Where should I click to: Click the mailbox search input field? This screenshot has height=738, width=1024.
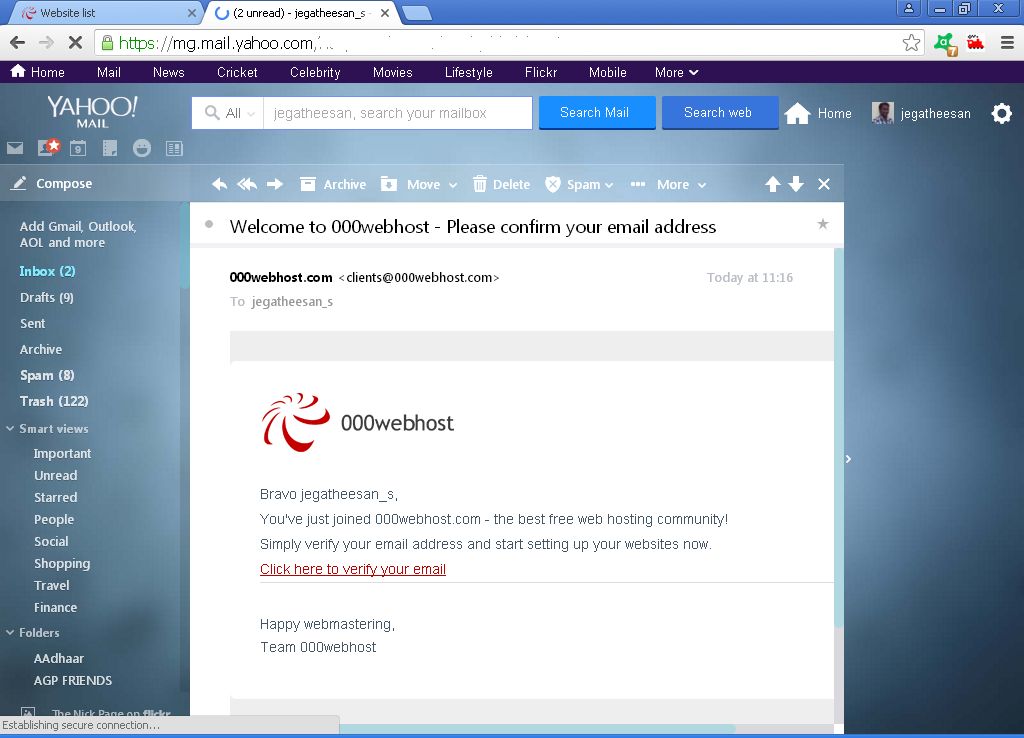point(397,113)
